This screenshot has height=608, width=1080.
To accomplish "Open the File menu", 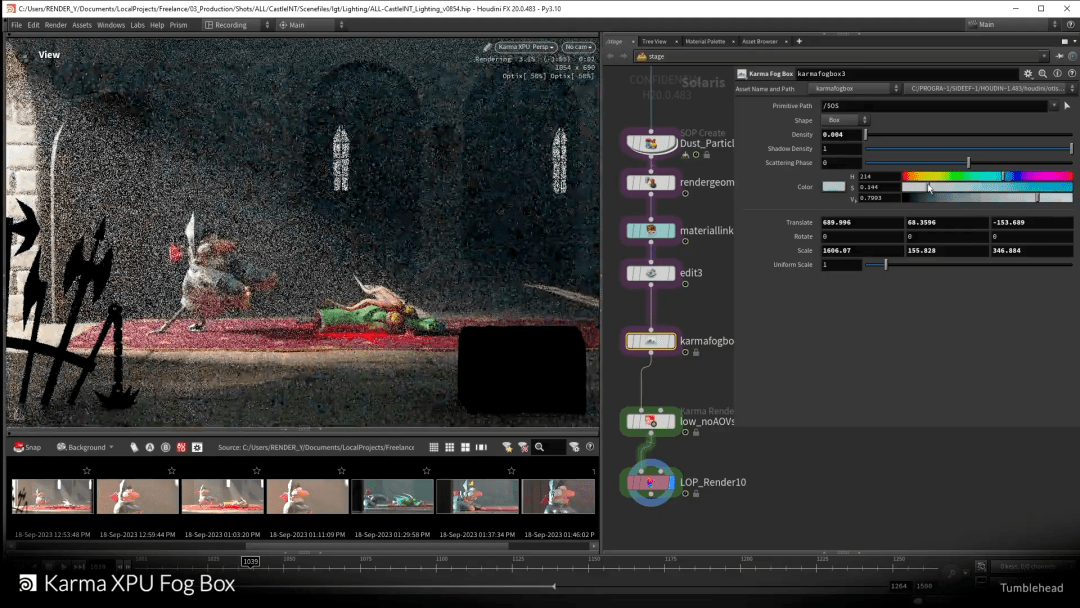I will pos(17,25).
